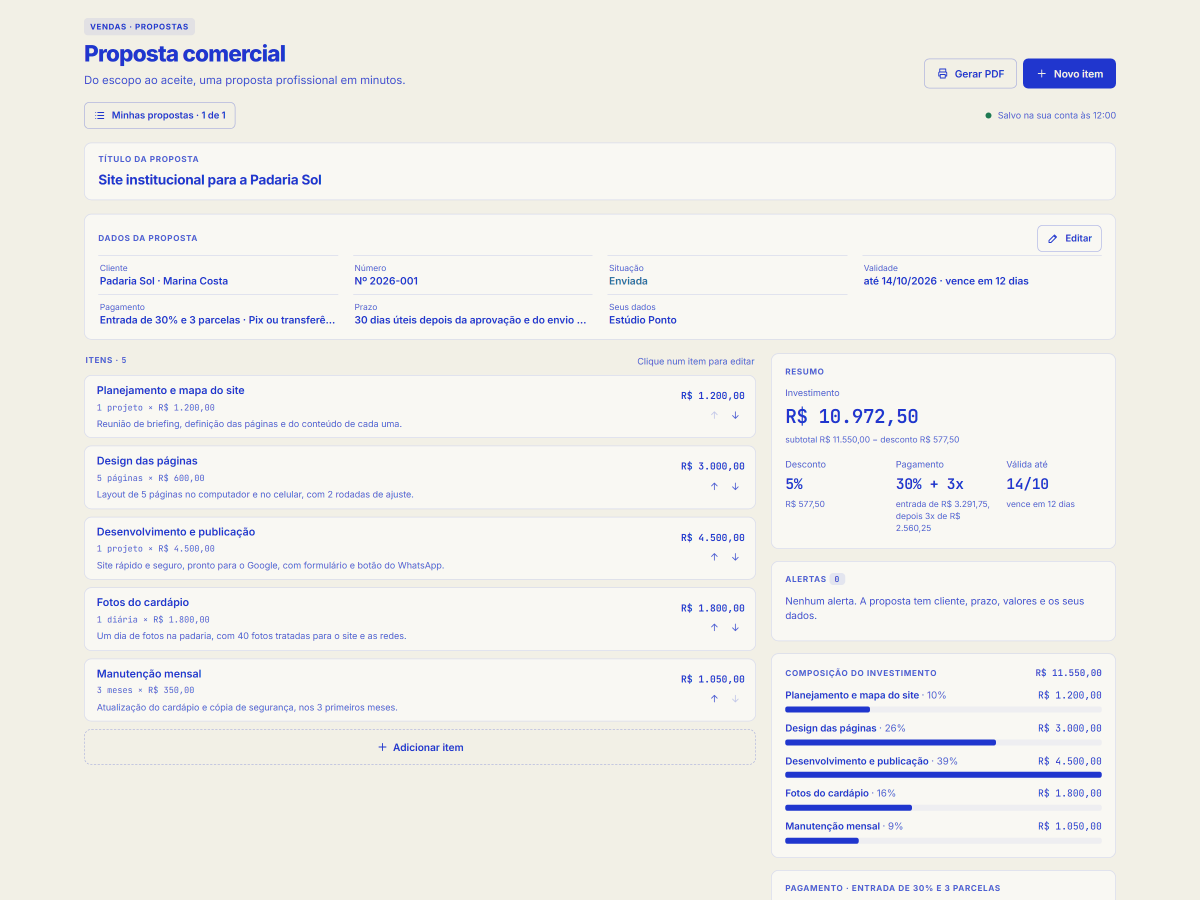Move Fotos do cardápio item down

(735, 628)
